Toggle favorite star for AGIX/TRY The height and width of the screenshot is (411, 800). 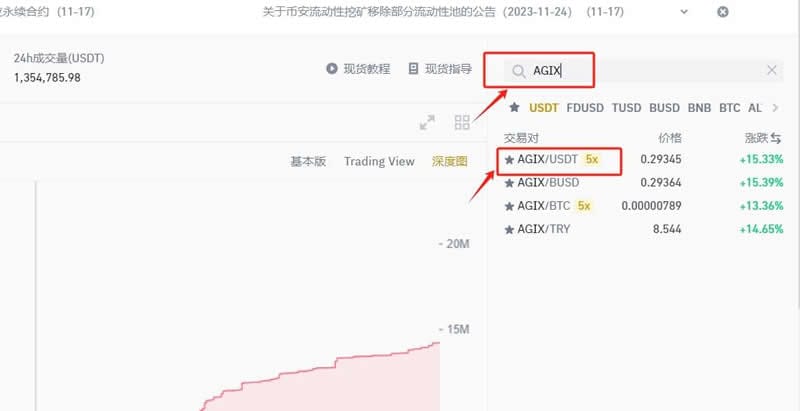point(509,230)
